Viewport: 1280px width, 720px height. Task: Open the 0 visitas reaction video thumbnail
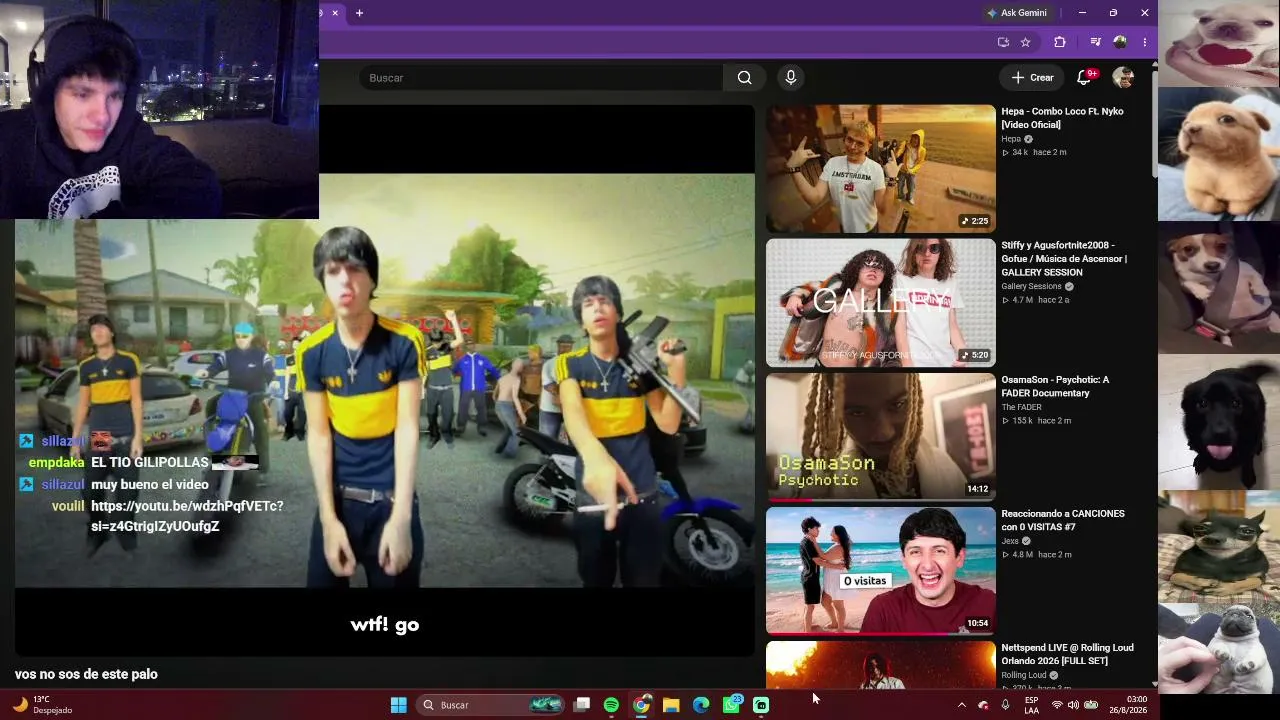[x=881, y=571]
